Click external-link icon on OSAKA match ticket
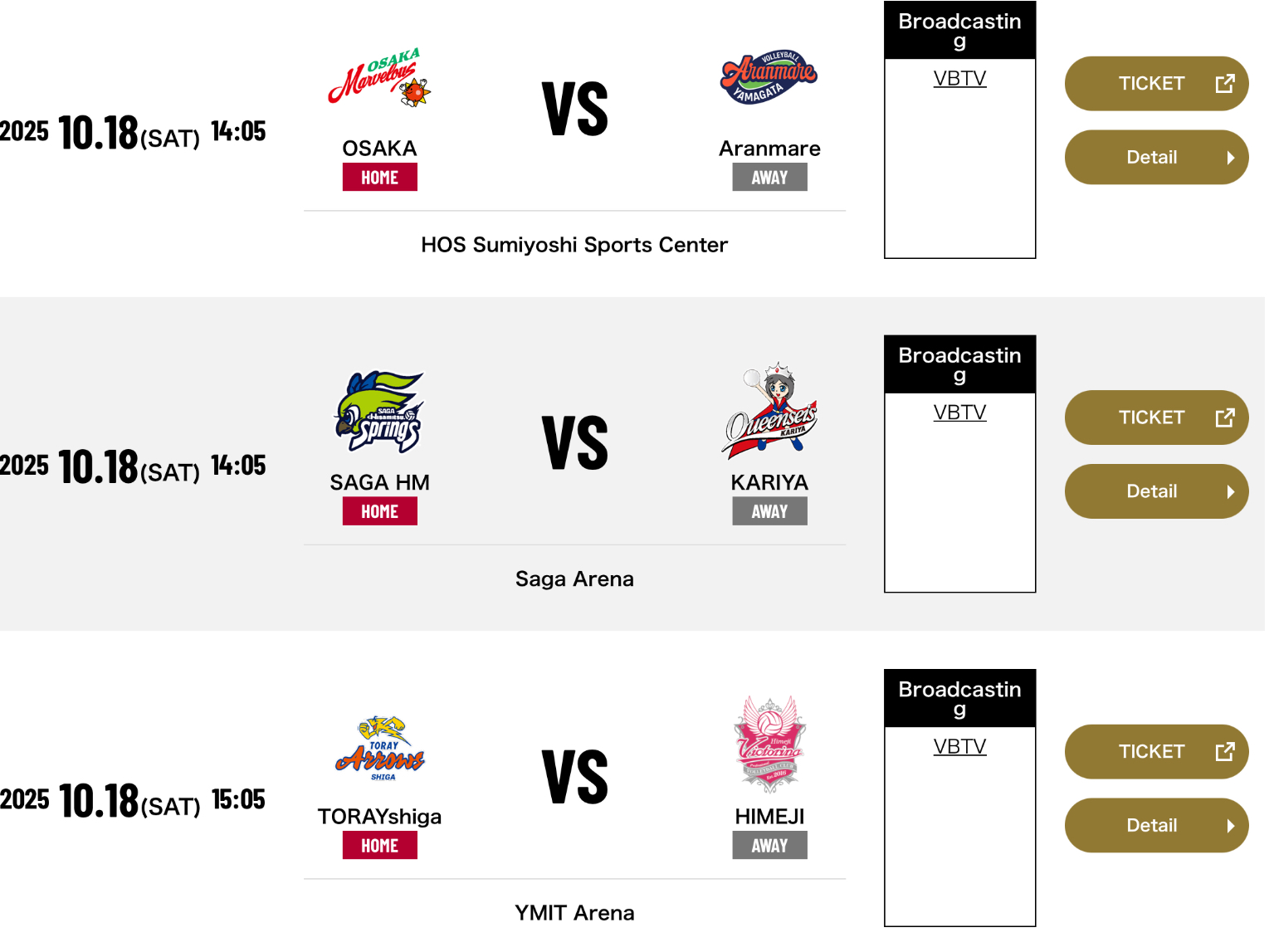 pos(1225,84)
